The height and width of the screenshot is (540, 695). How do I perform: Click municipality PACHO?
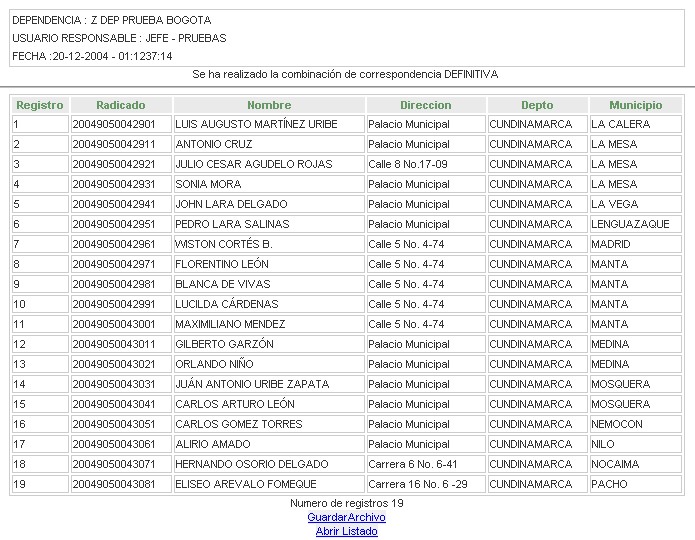(x=609, y=484)
